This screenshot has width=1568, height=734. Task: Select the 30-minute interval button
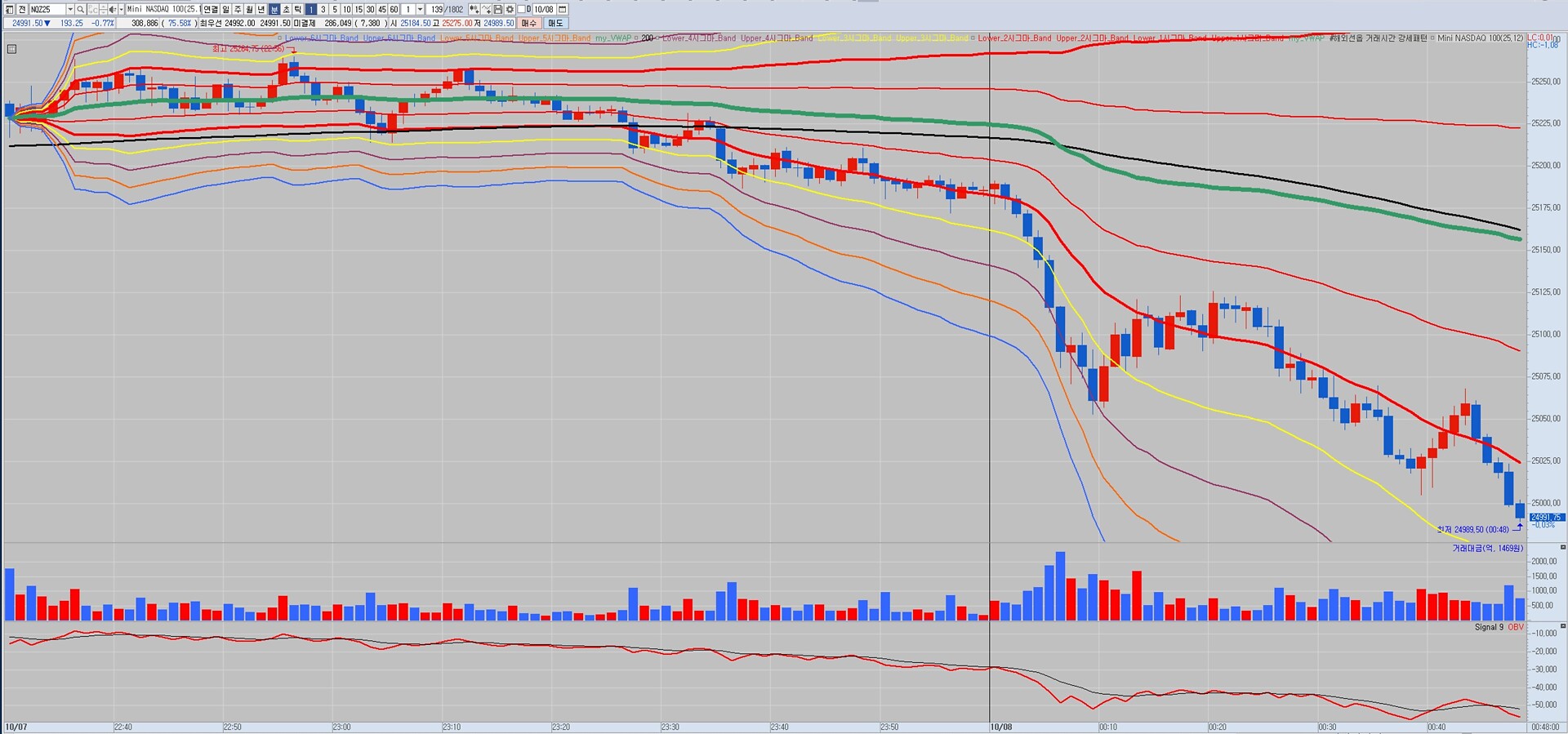[371, 9]
